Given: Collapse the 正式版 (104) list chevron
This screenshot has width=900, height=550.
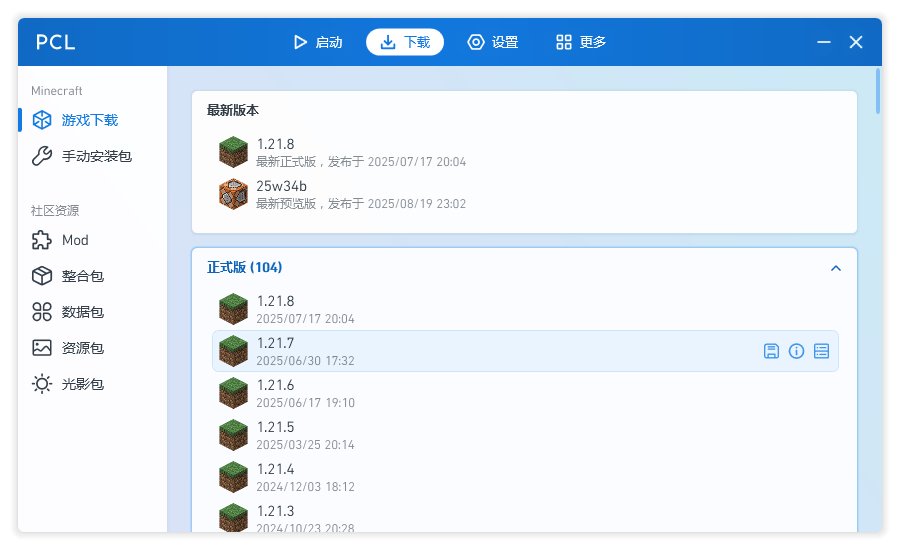Looking at the screenshot, I should click(x=836, y=268).
